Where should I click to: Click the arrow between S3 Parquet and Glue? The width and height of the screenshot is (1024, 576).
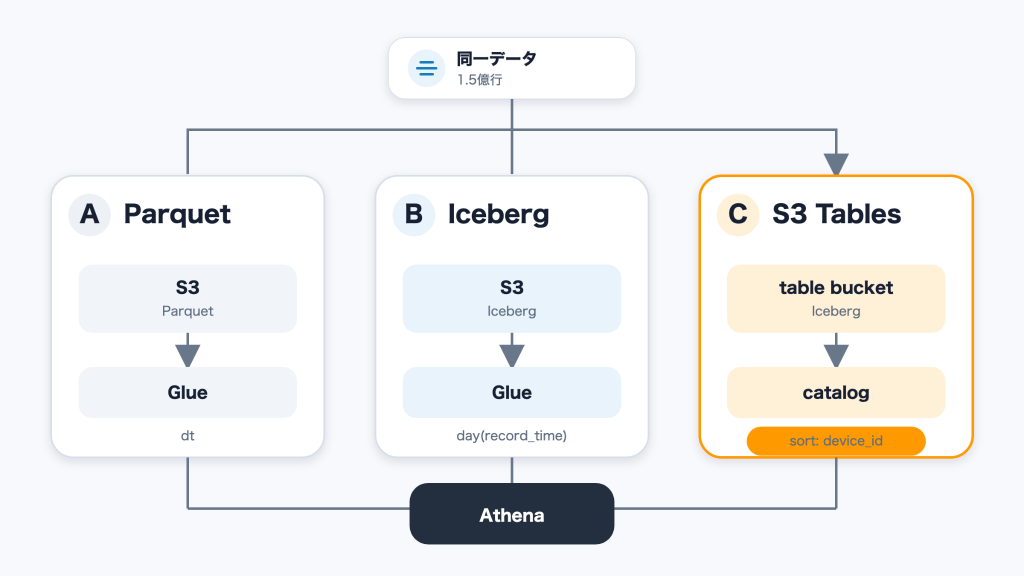(187, 350)
